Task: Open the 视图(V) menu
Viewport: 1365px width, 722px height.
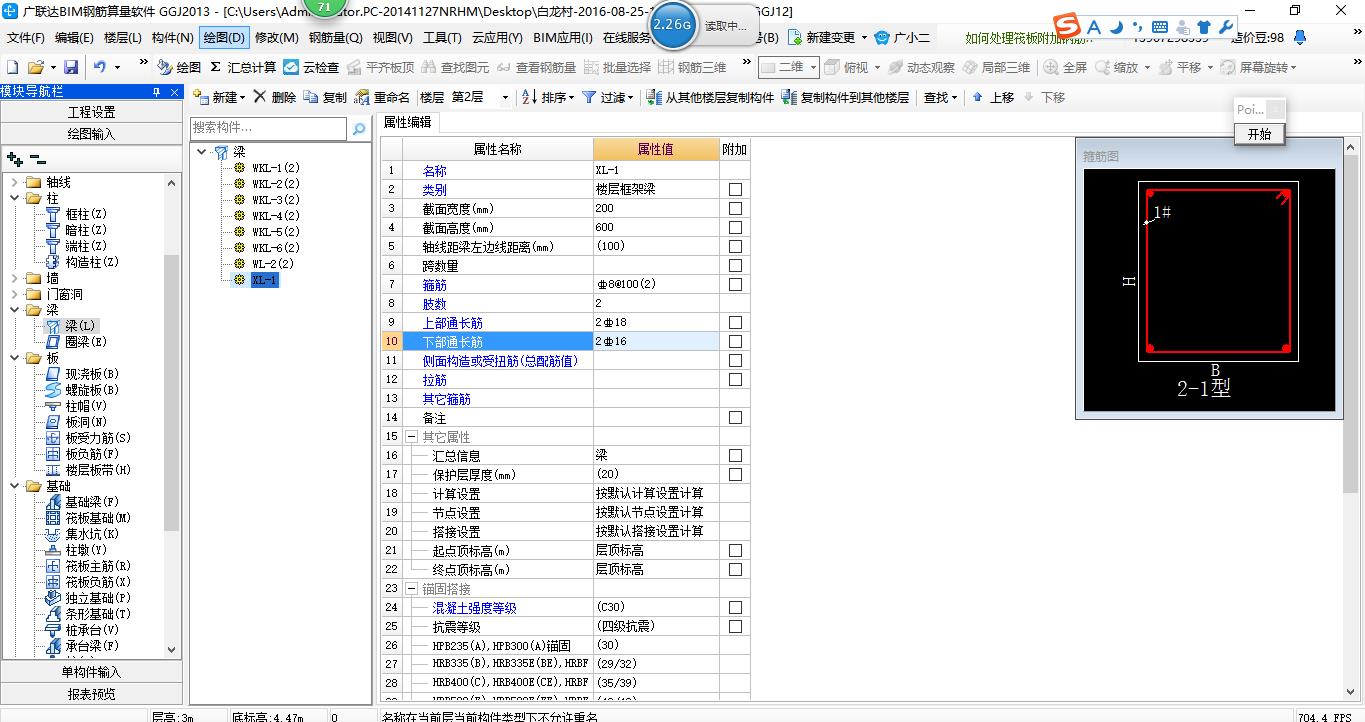Action: point(392,37)
